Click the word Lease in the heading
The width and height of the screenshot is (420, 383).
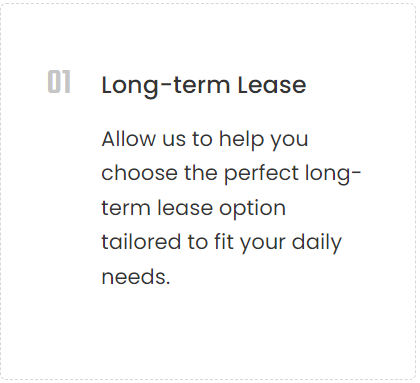272,85
